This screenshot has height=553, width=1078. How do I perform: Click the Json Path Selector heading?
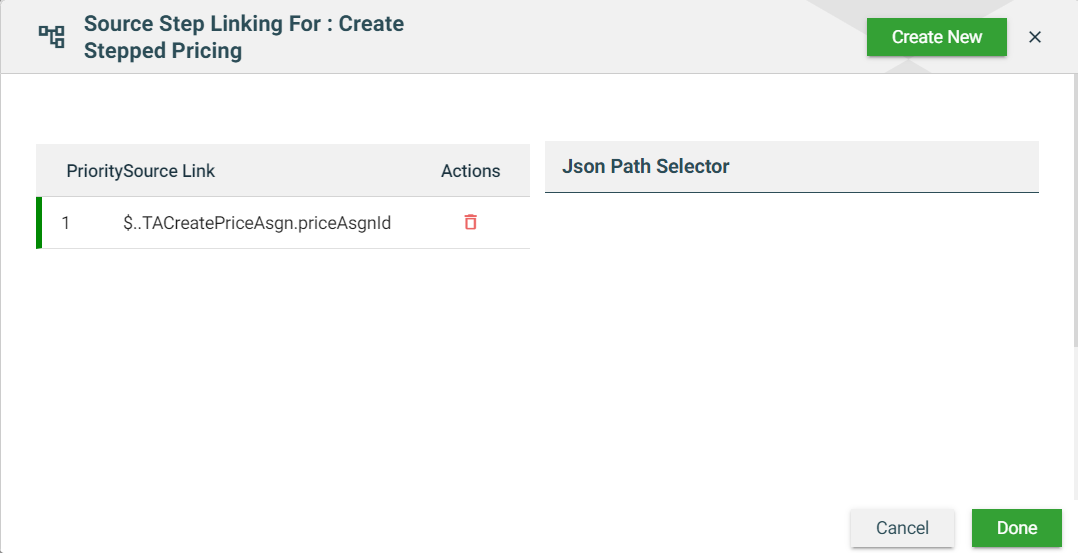(x=645, y=166)
